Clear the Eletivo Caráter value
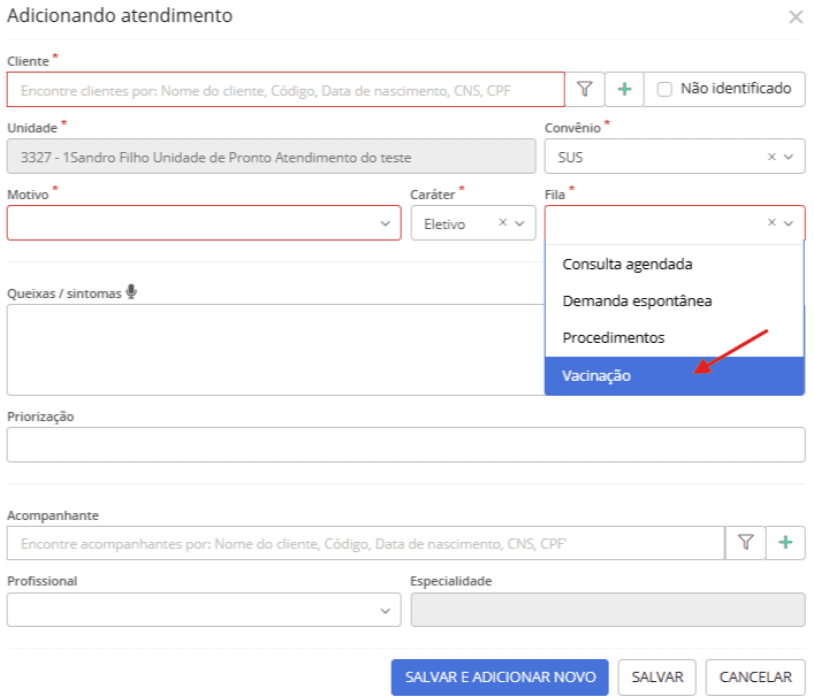The image size is (814, 699). pyautogui.click(x=503, y=223)
